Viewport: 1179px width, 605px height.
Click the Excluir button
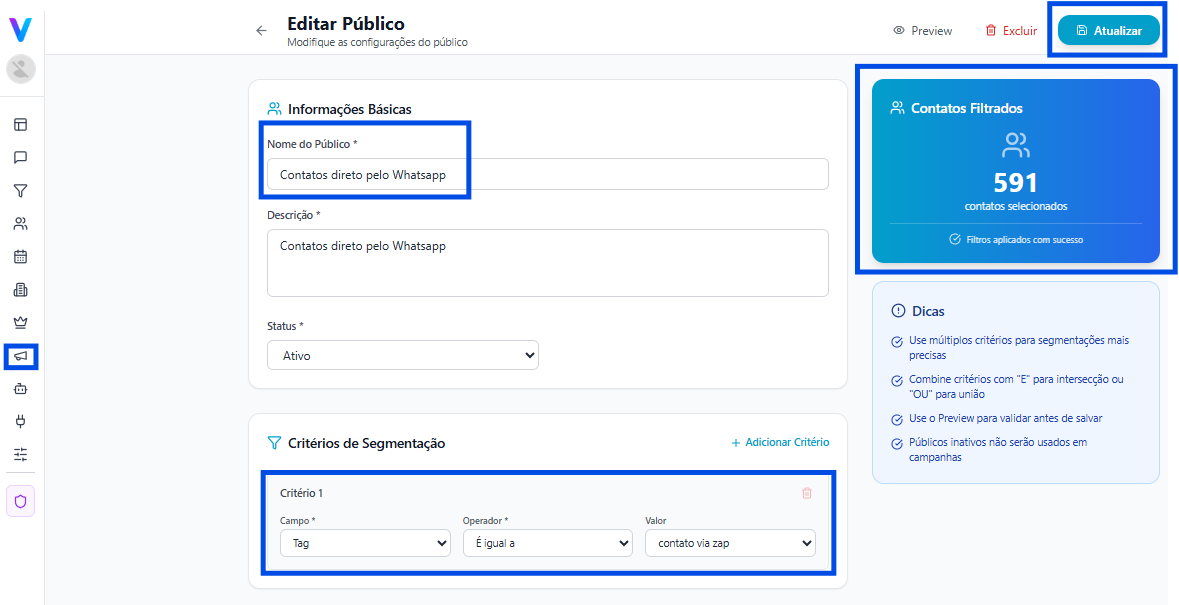pos(1011,31)
